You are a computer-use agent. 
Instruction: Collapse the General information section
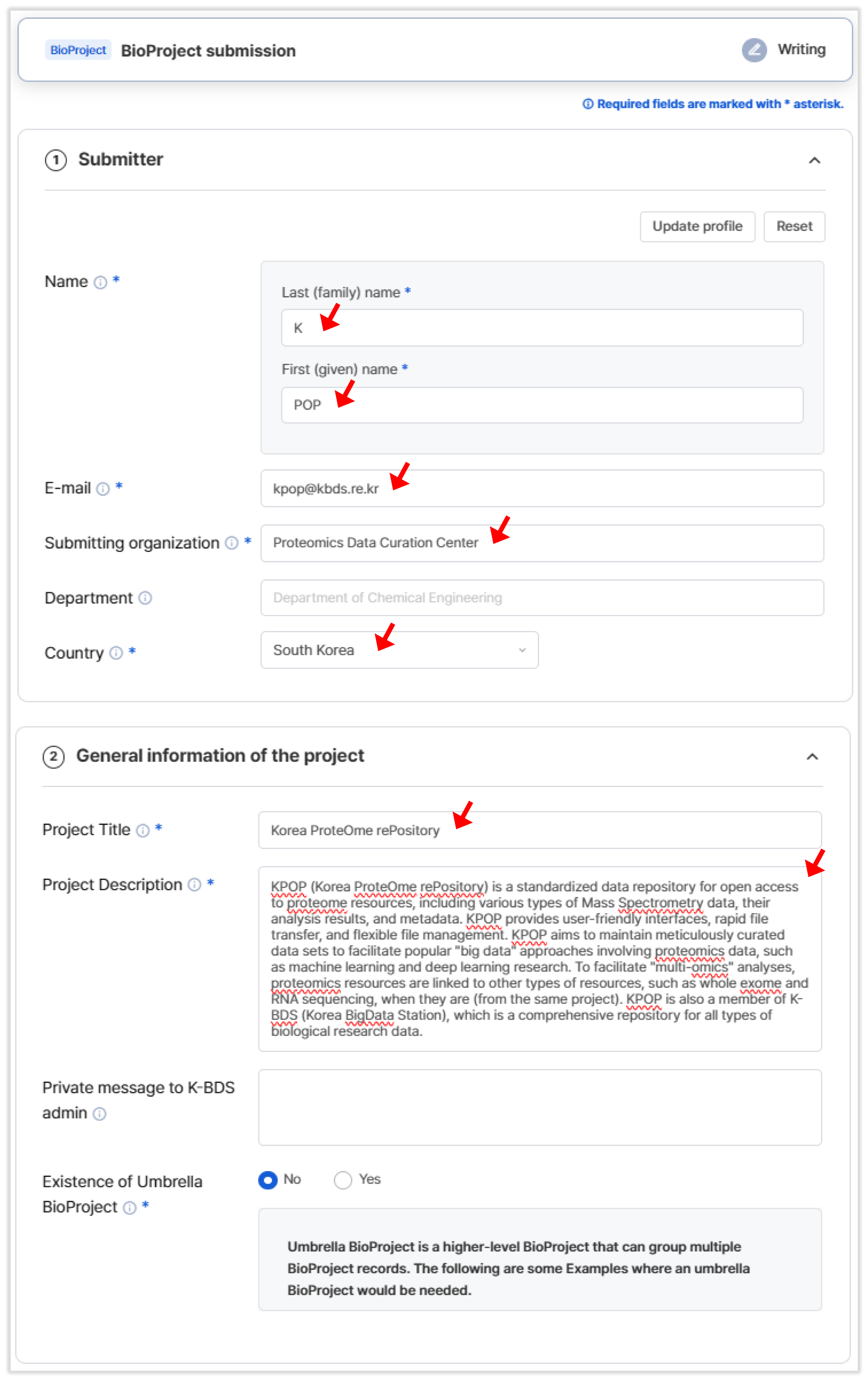coord(812,757)
